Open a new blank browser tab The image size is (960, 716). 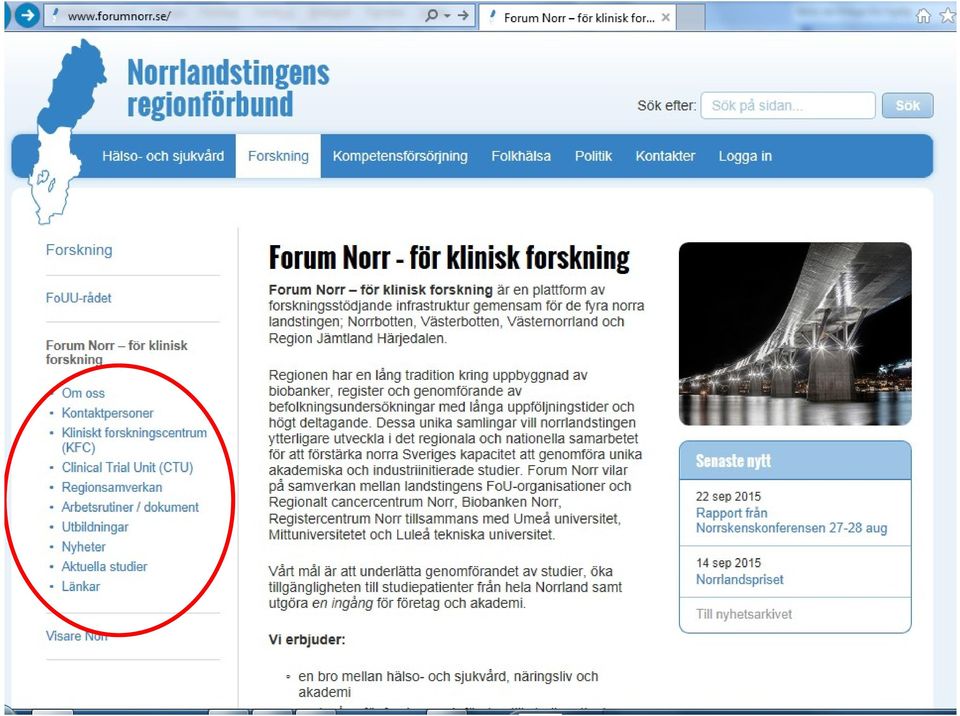pyautogui.click(x=690, y=18)
